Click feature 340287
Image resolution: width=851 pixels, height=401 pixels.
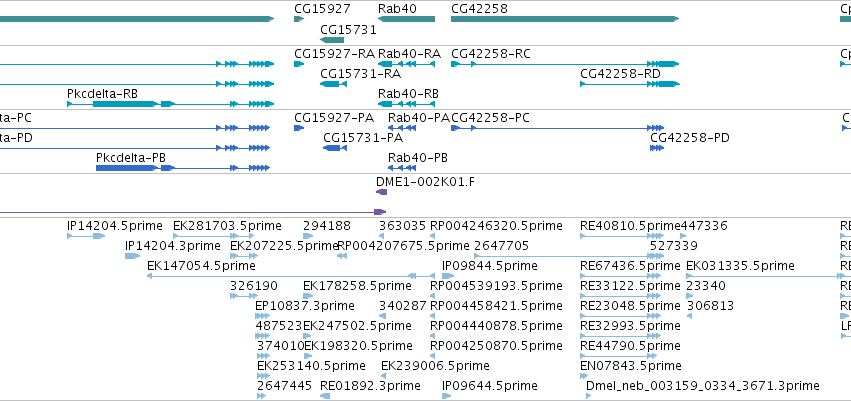[403, 305]
